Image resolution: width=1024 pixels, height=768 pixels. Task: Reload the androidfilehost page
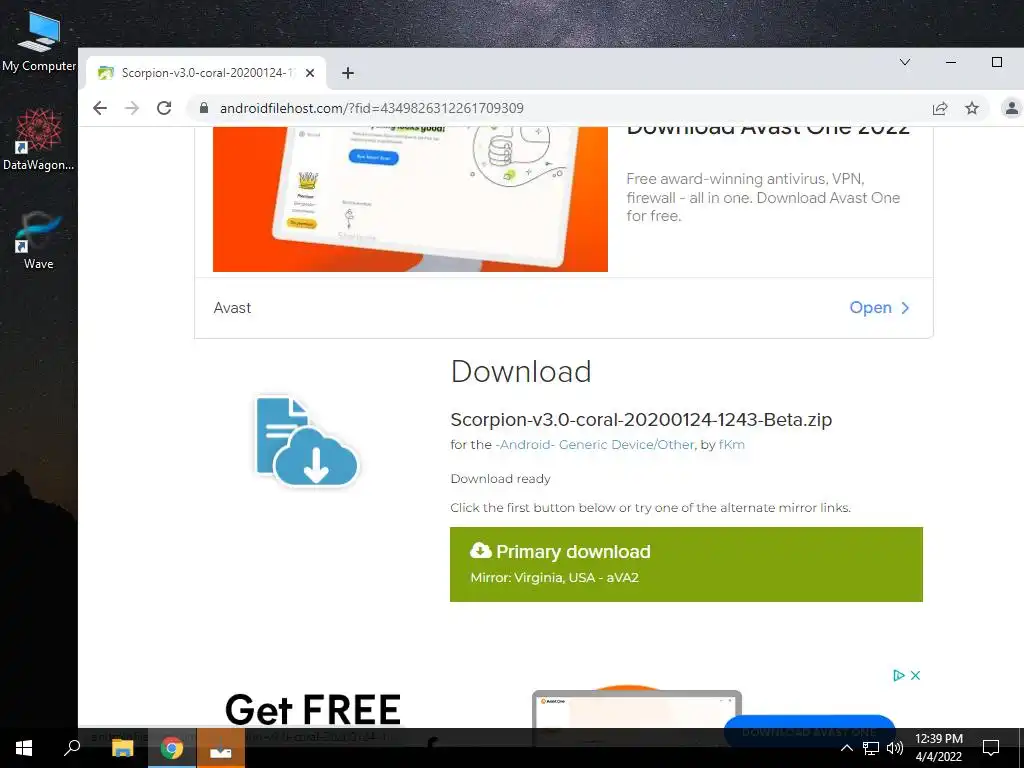click(164, 108)
